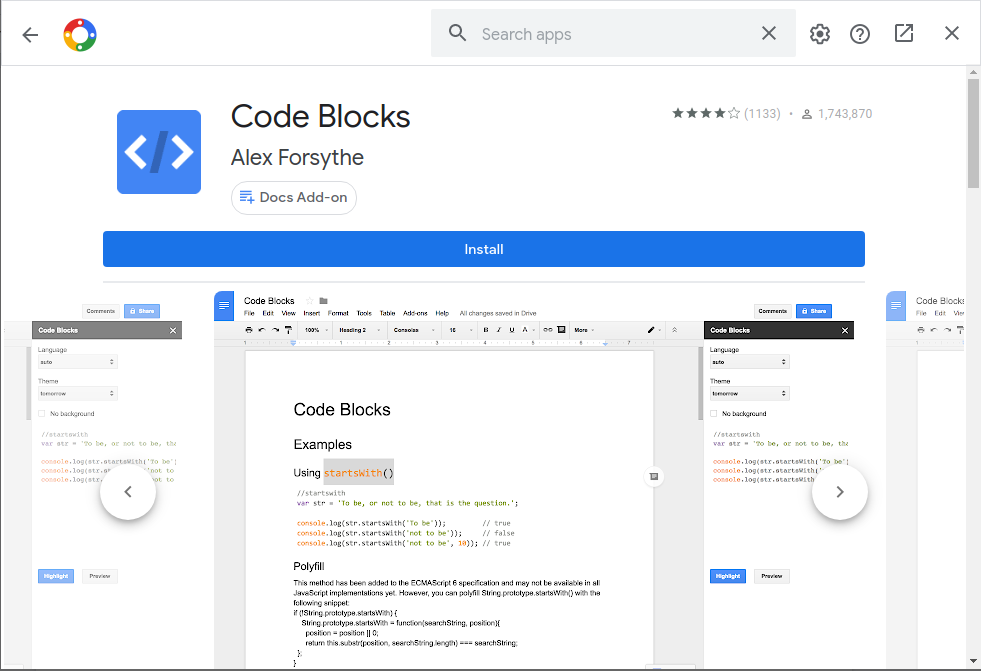
Task: Open the font size 10 dropdown
Action: 460,330
